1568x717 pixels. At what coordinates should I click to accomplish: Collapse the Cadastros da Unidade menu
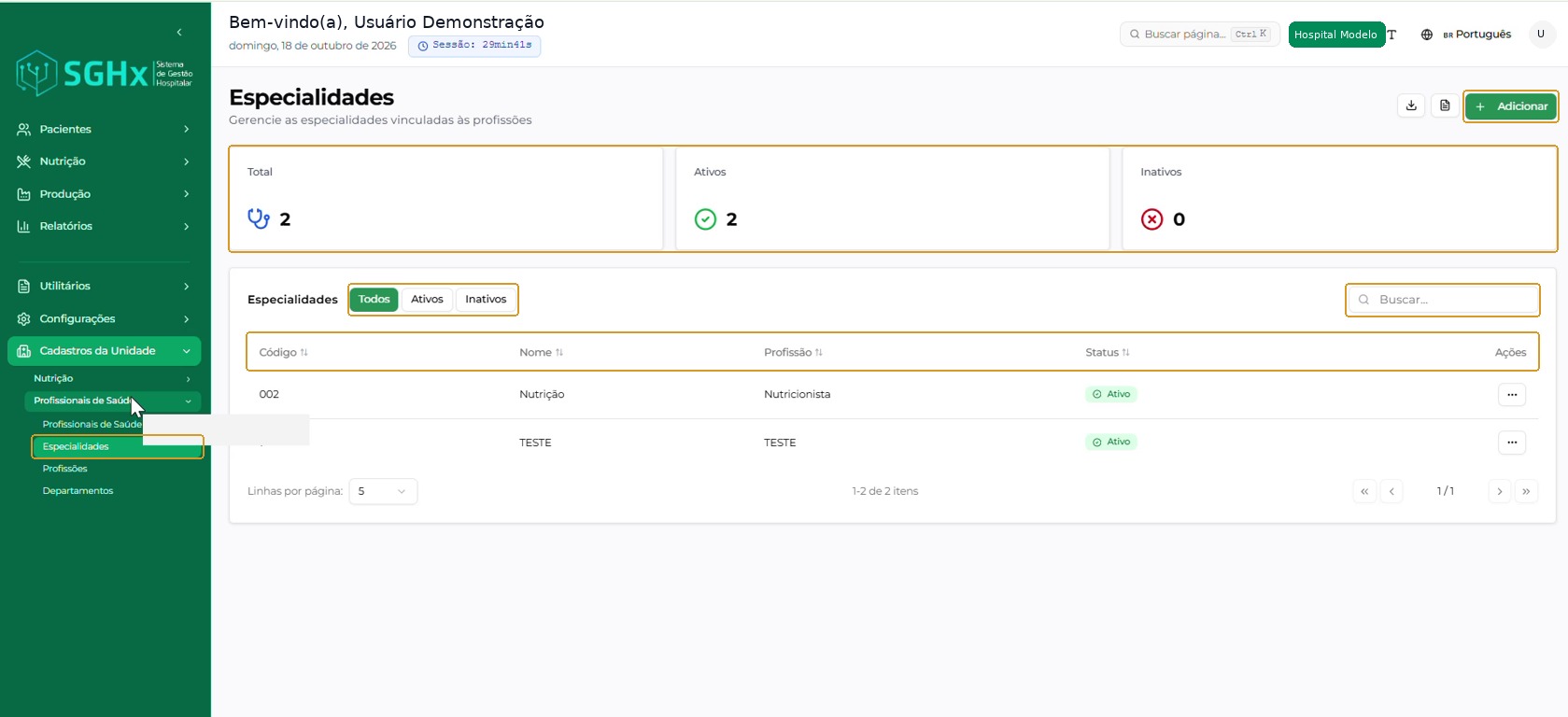104,351
